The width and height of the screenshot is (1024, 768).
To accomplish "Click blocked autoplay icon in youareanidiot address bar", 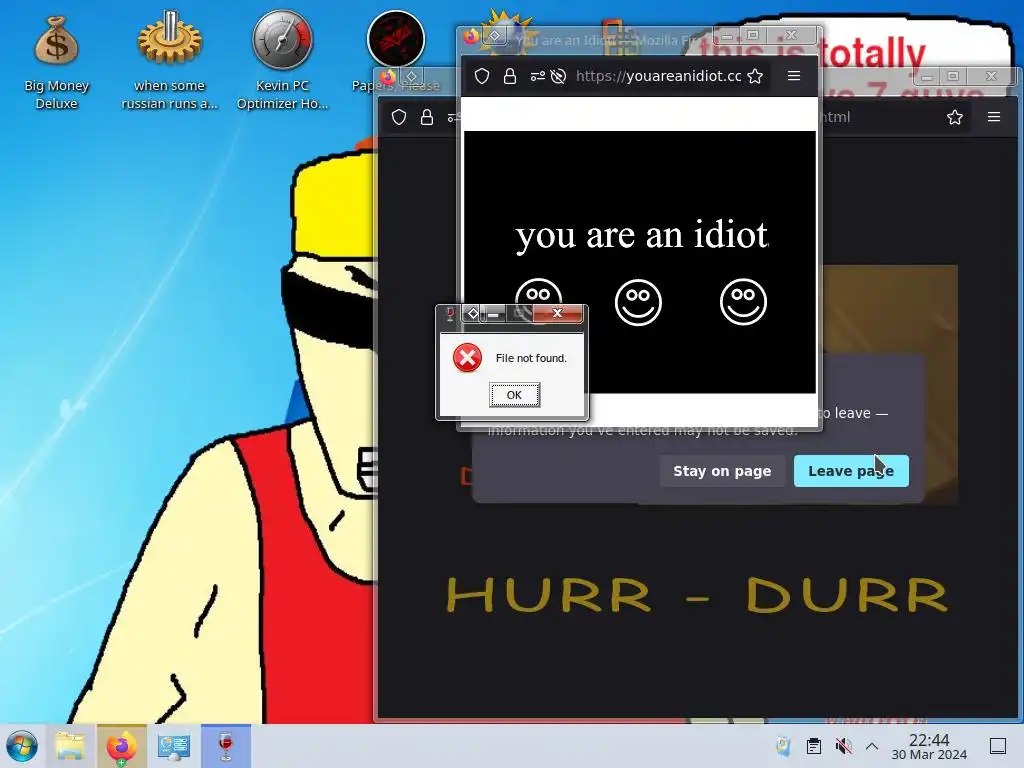I will point(558,76).
